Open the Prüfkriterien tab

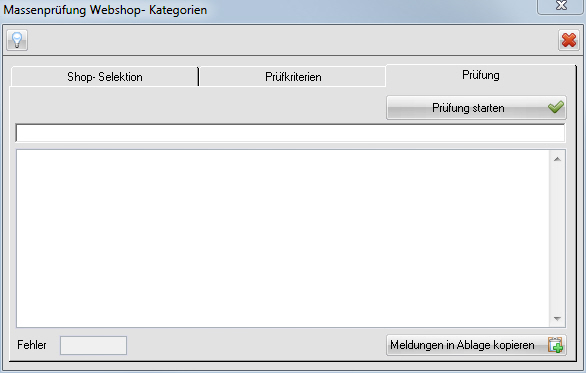click(x=293, y=77)
